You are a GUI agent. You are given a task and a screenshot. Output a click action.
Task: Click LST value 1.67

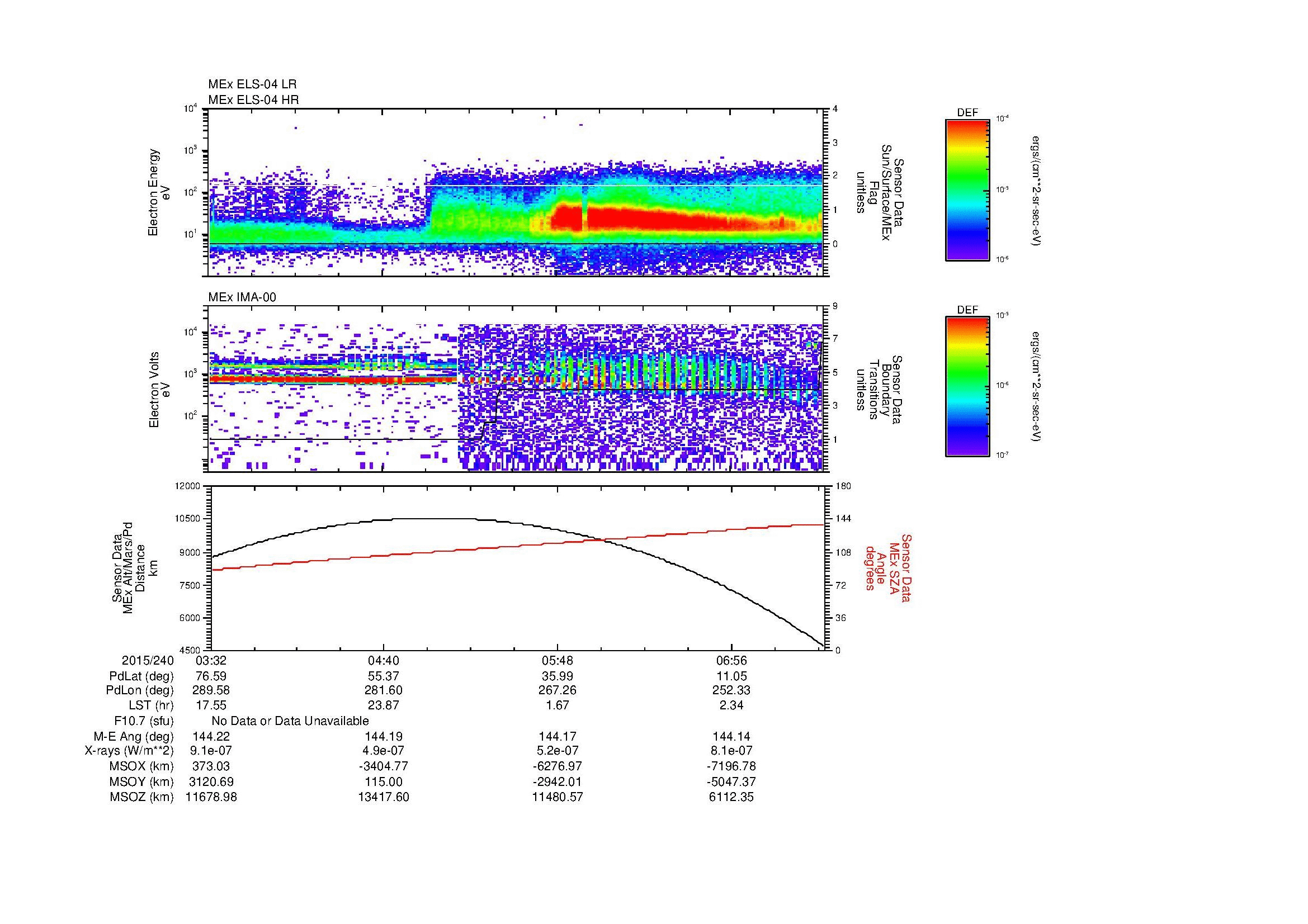[558, 705]
